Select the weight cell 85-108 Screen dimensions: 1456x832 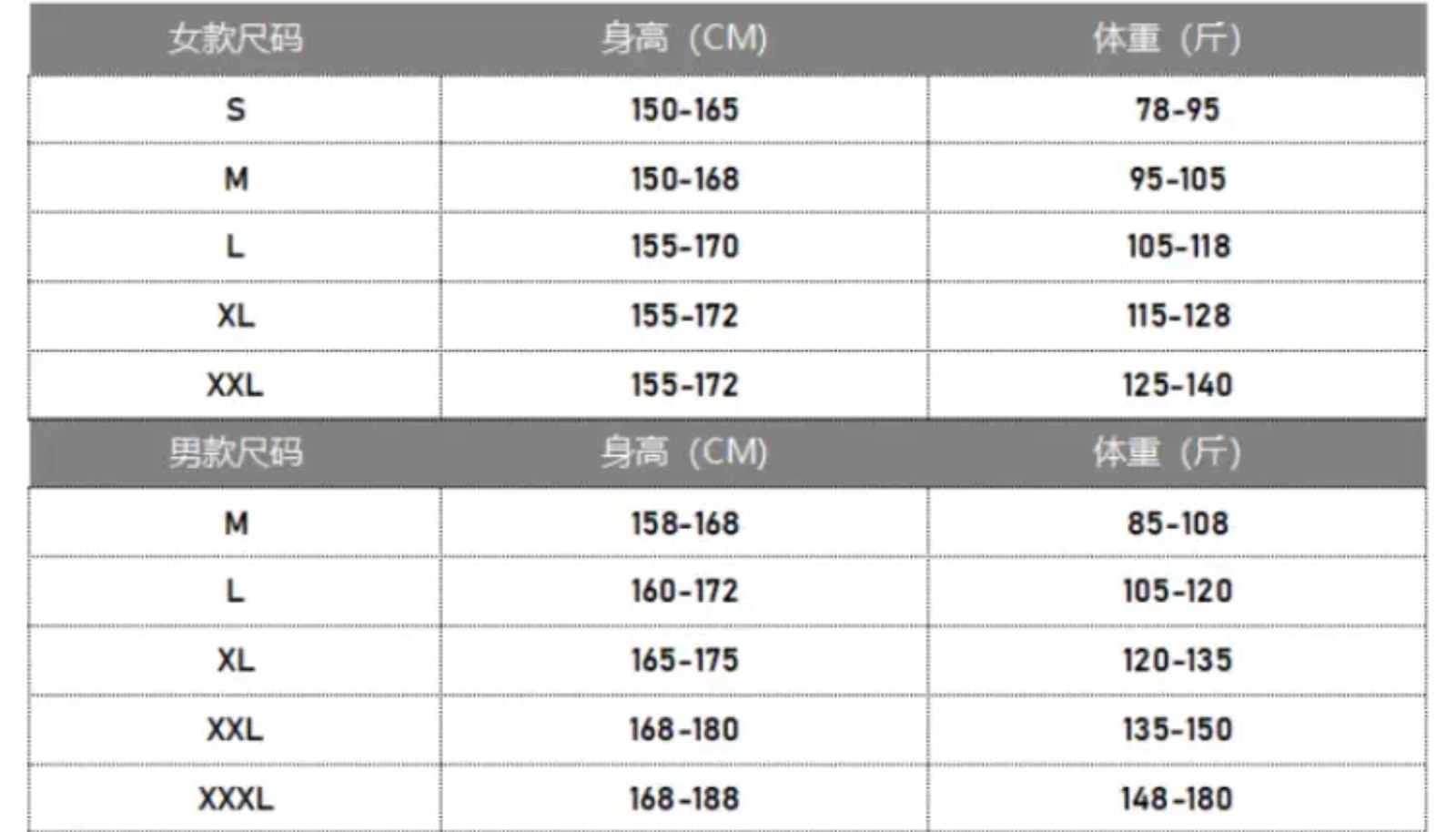coord(1177,523)
